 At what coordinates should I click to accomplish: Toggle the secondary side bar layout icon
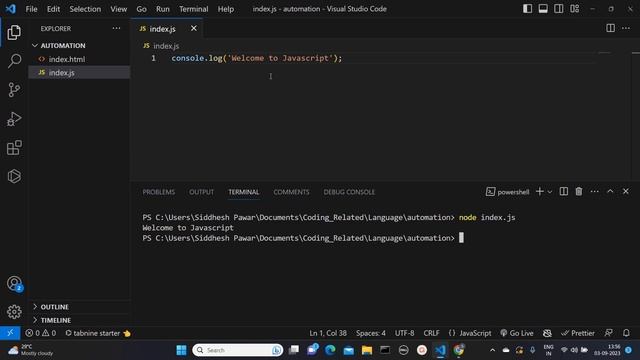[x=558, y=9]
